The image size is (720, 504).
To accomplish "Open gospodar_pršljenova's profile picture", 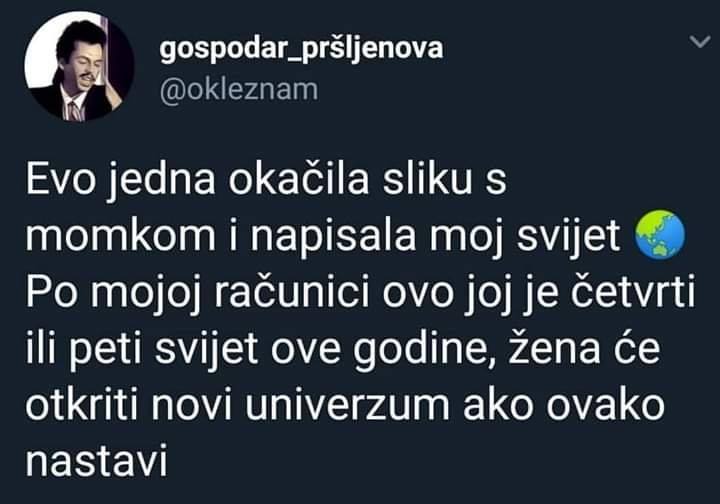I will pyautogui.click(x=79, y=67).
